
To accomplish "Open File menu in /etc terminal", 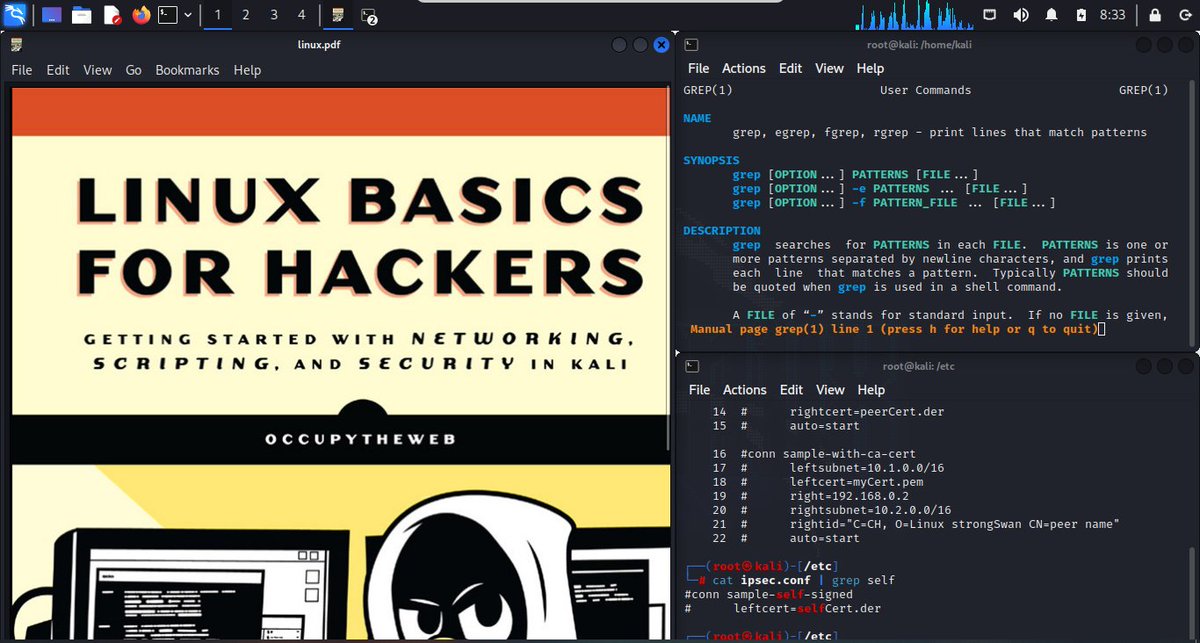I will coord(699,390).
